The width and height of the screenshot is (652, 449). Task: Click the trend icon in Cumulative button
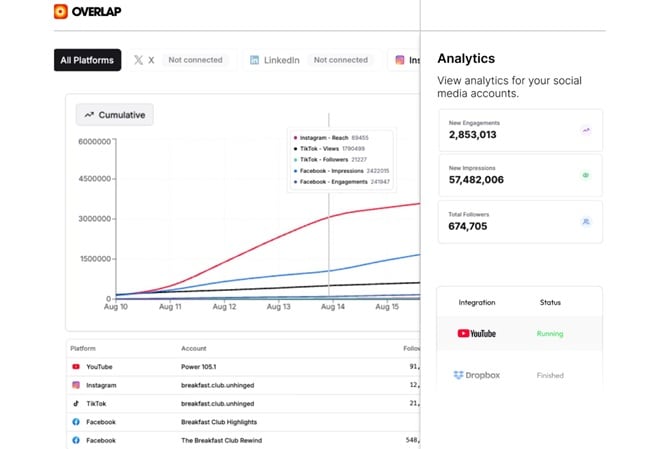(x=89, y=115)
